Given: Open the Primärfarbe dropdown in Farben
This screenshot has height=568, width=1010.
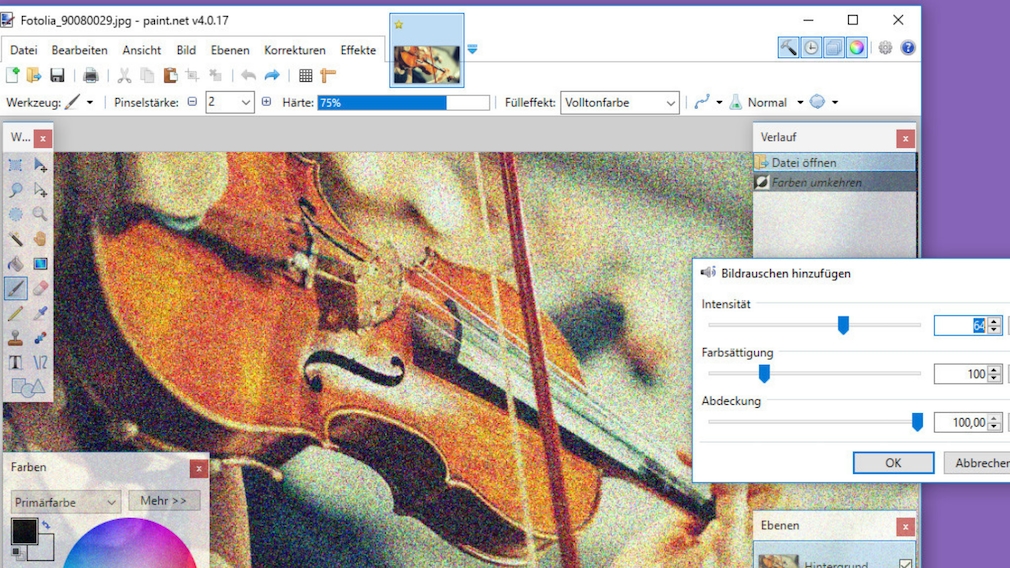Looking at the screenshot, I should [66, 502].
